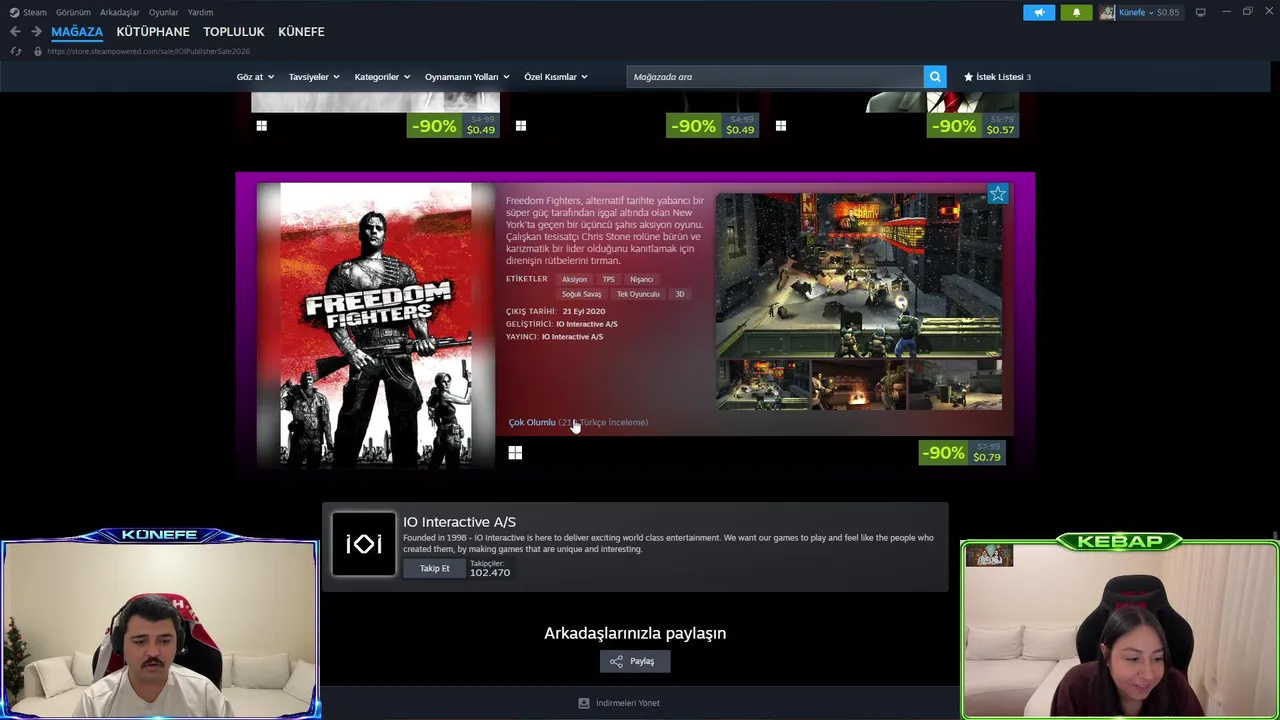Image resolution: width=1280 pixels, height=720 pixels.
Task: Click the -90% $0.49 price in top-left card
Action: [453, 126]
